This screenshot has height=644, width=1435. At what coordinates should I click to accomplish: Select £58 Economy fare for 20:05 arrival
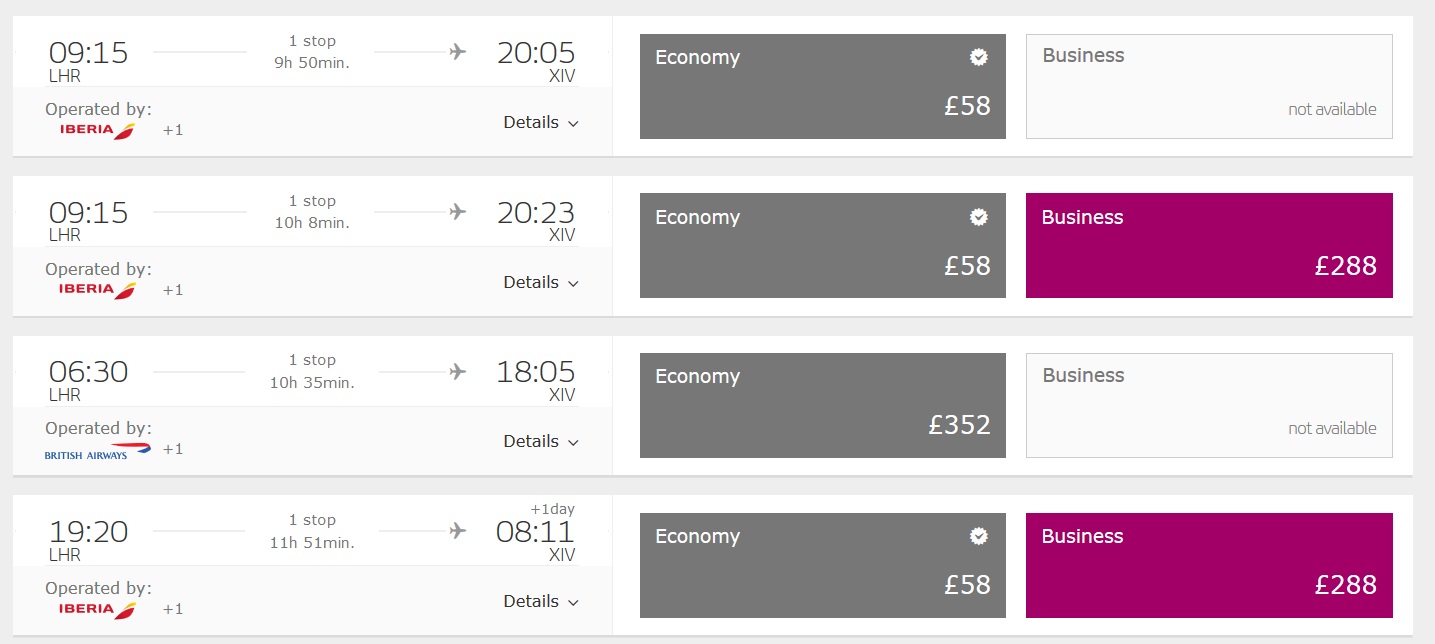pos(822,87)
